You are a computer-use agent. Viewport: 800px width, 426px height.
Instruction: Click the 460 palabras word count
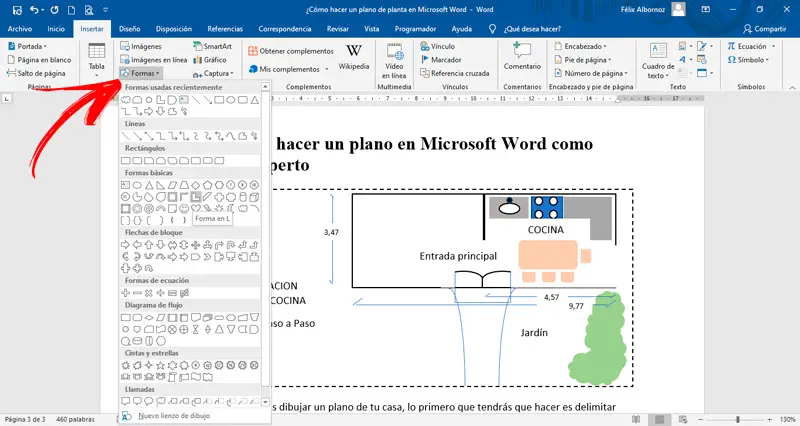point(75,419)
